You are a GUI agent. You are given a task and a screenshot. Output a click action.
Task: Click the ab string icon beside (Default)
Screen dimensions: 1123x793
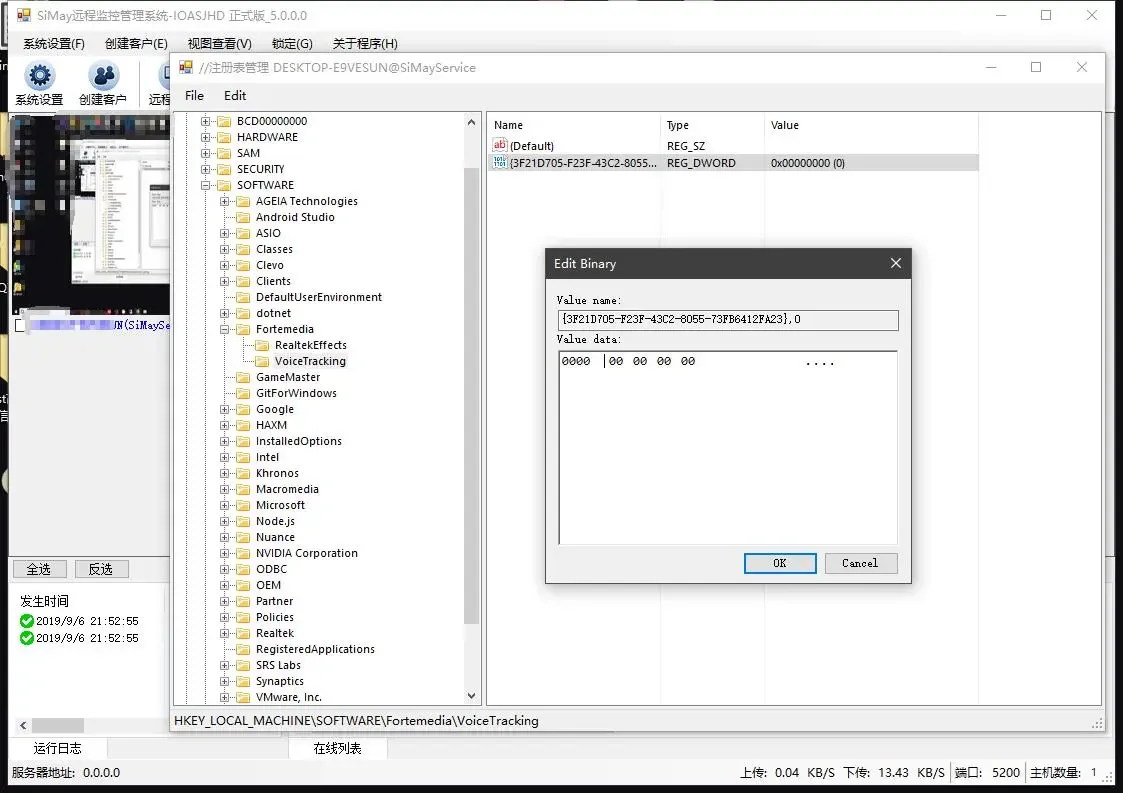point(497,145)
